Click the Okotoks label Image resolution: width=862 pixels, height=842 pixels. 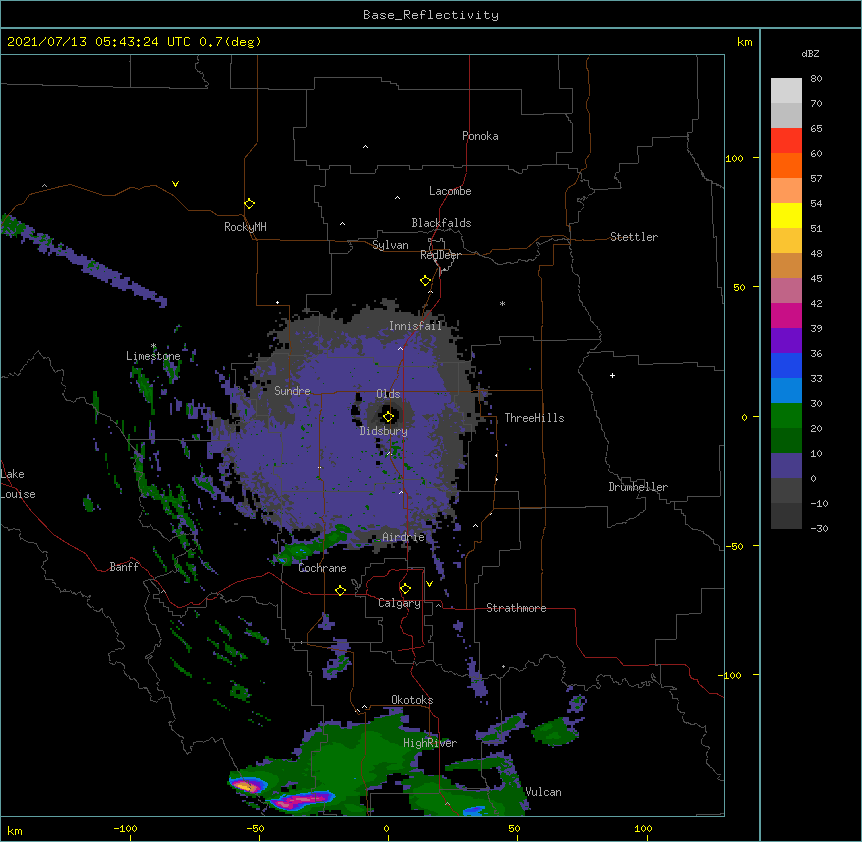click(x=412, y=700)
